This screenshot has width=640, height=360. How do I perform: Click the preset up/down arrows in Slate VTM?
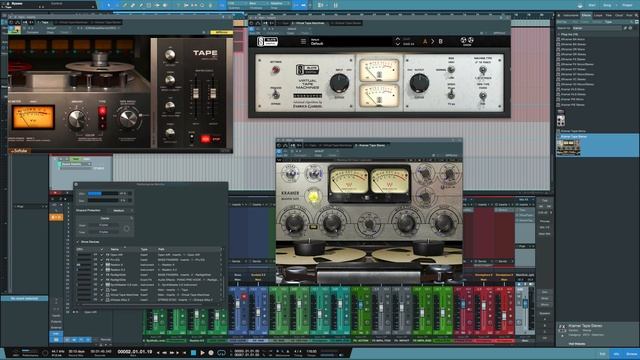click(x=398, y=41)
